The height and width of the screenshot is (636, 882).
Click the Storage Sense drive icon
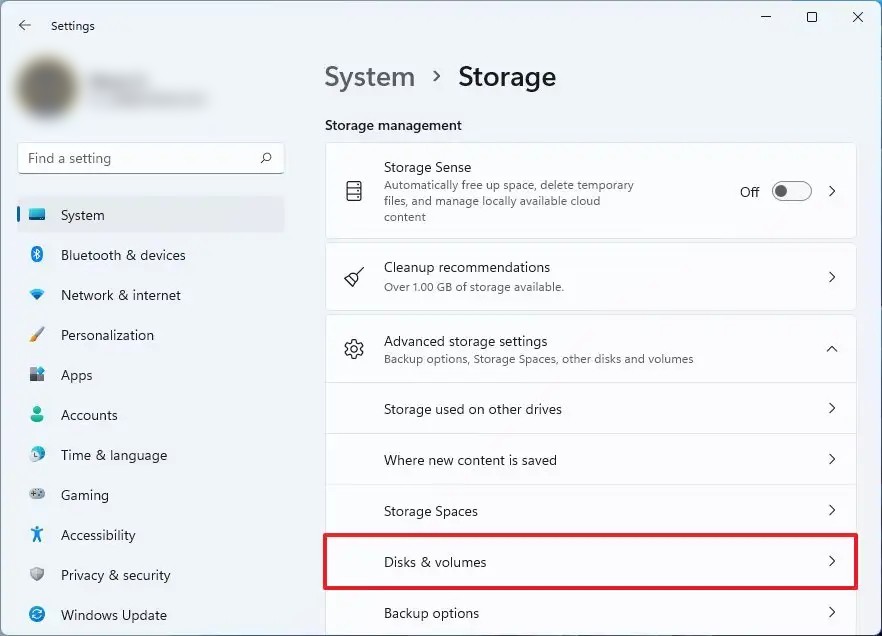(354, 191)
